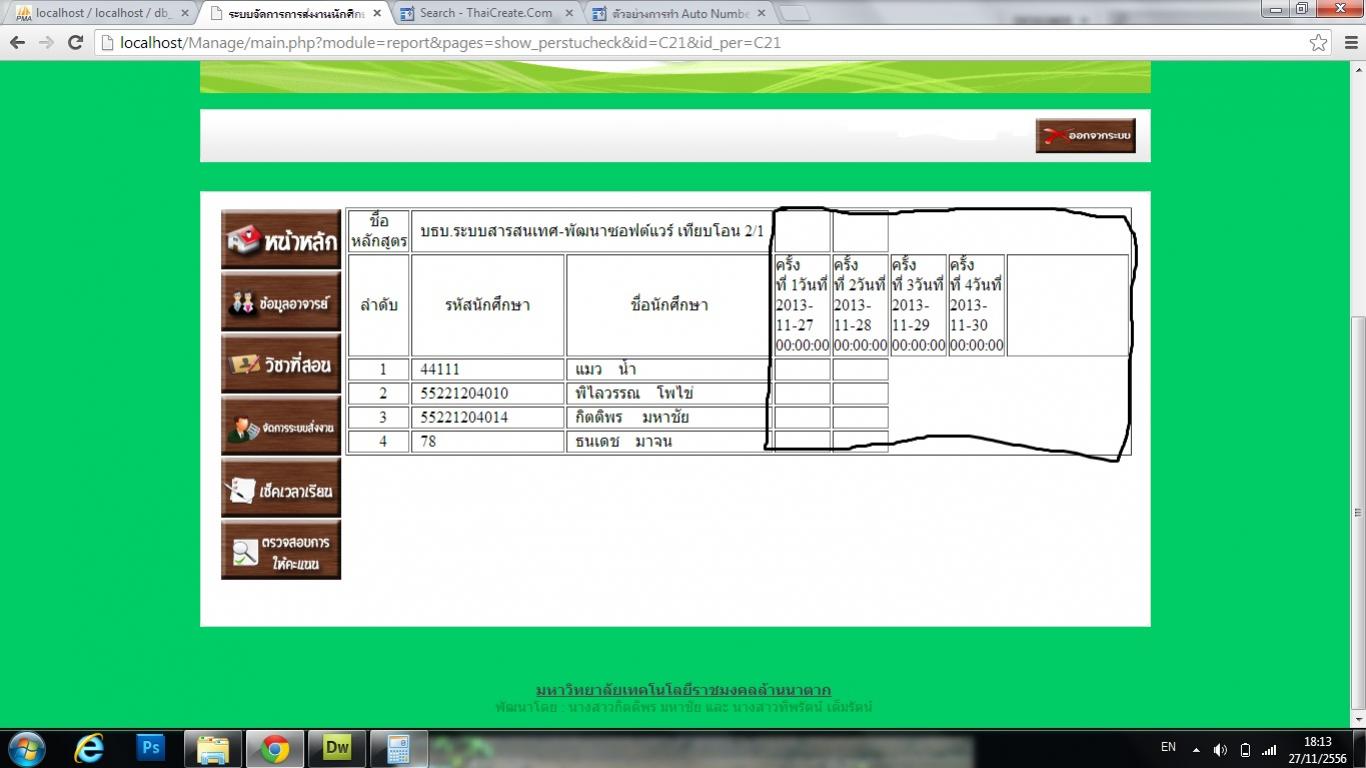Open the จัดการระบบส่งงาน sidebar button
The width and height of the screenshot is (1366, 768).
click(x=281, y=427)
